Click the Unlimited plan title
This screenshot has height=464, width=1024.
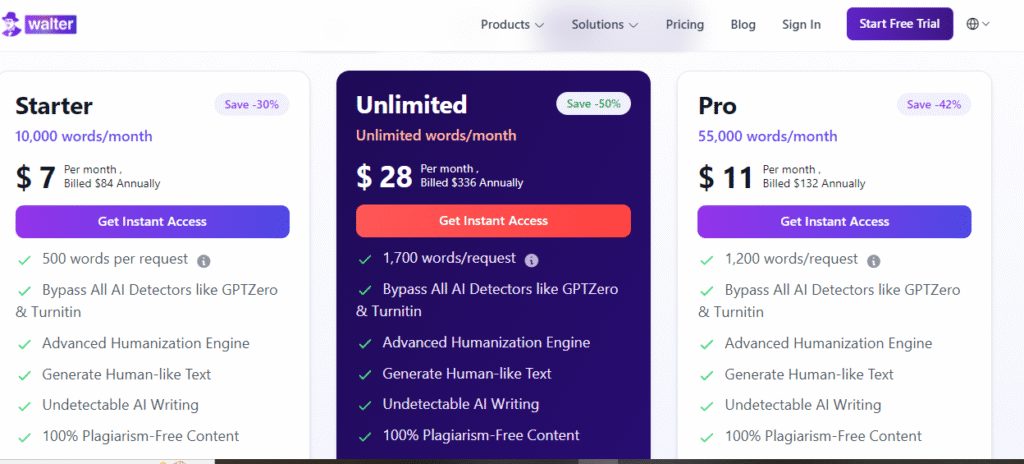click(412, 105)
